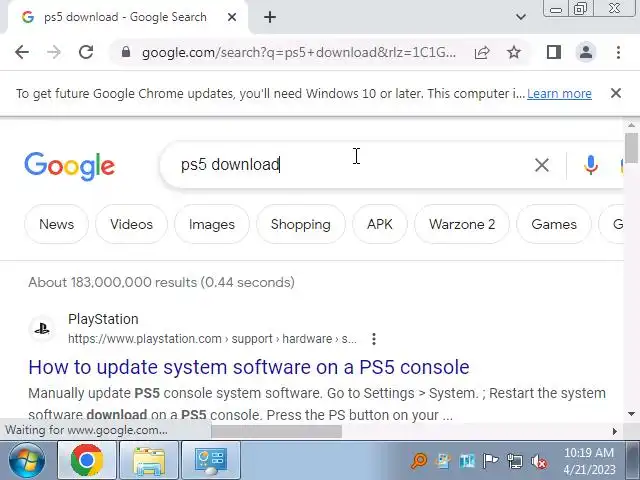
Task: Dismiss the Chrome updates notification bar
Action: click(616, 93)
